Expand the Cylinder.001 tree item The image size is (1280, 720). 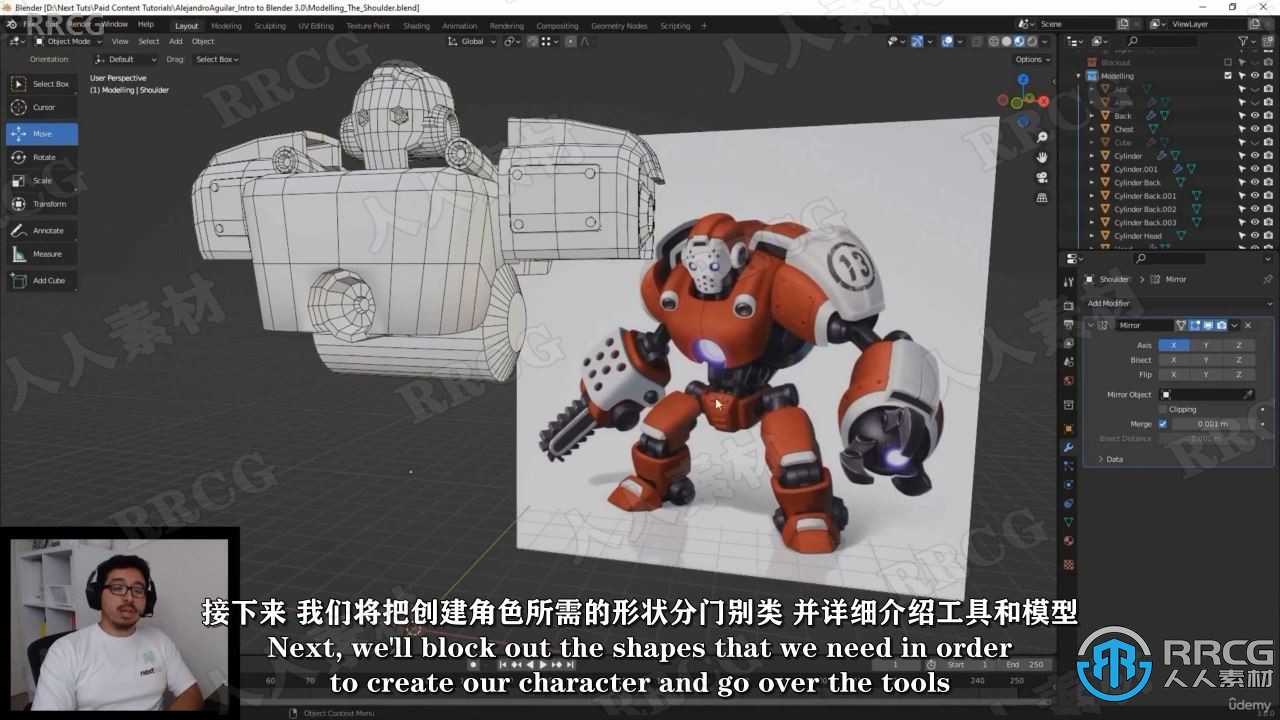pos(1092,169)
